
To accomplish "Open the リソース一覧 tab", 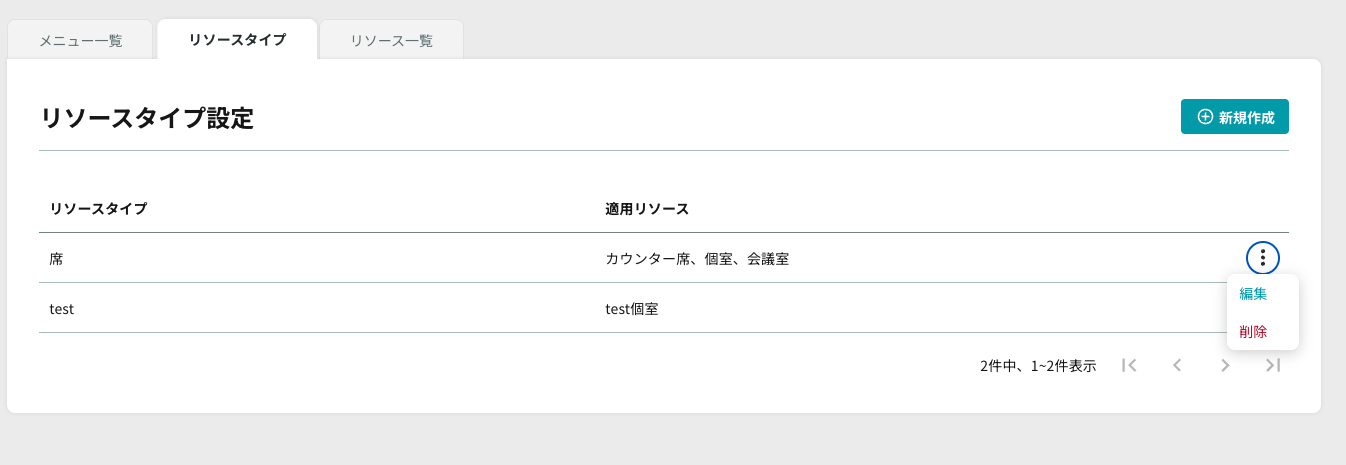I will coord(392,41).
